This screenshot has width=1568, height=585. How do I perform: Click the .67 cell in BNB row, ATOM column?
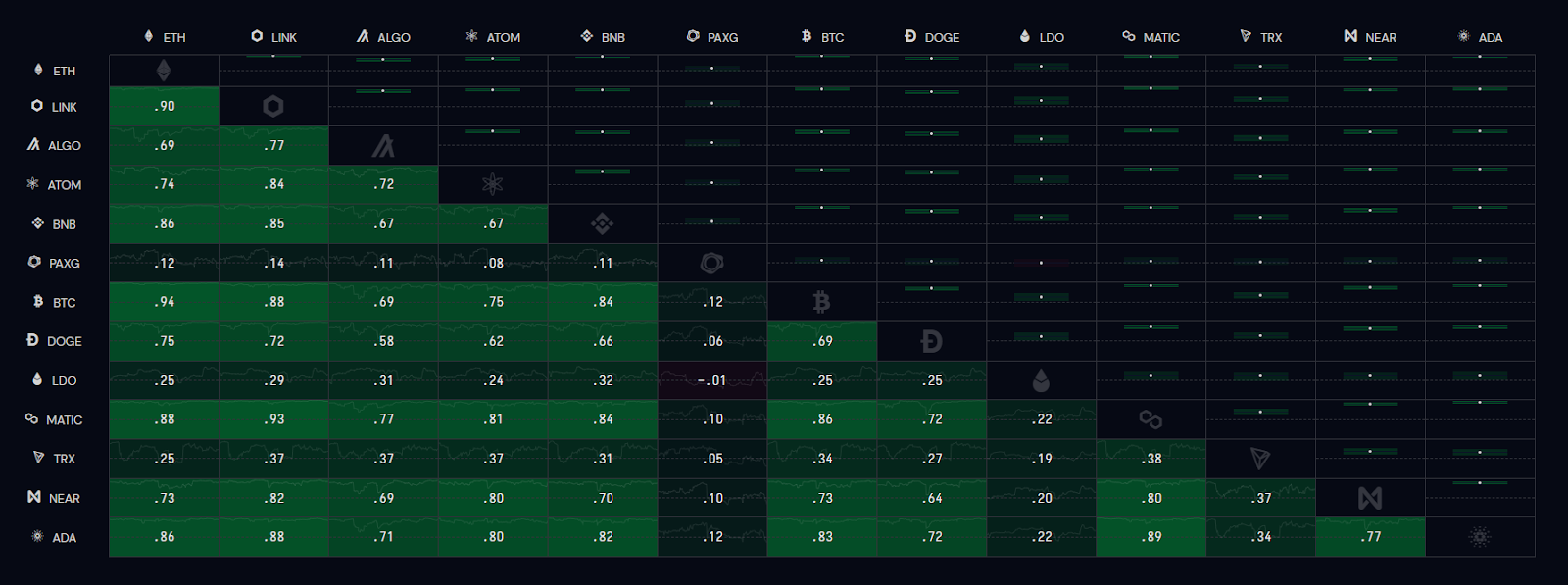coord(493,223)
